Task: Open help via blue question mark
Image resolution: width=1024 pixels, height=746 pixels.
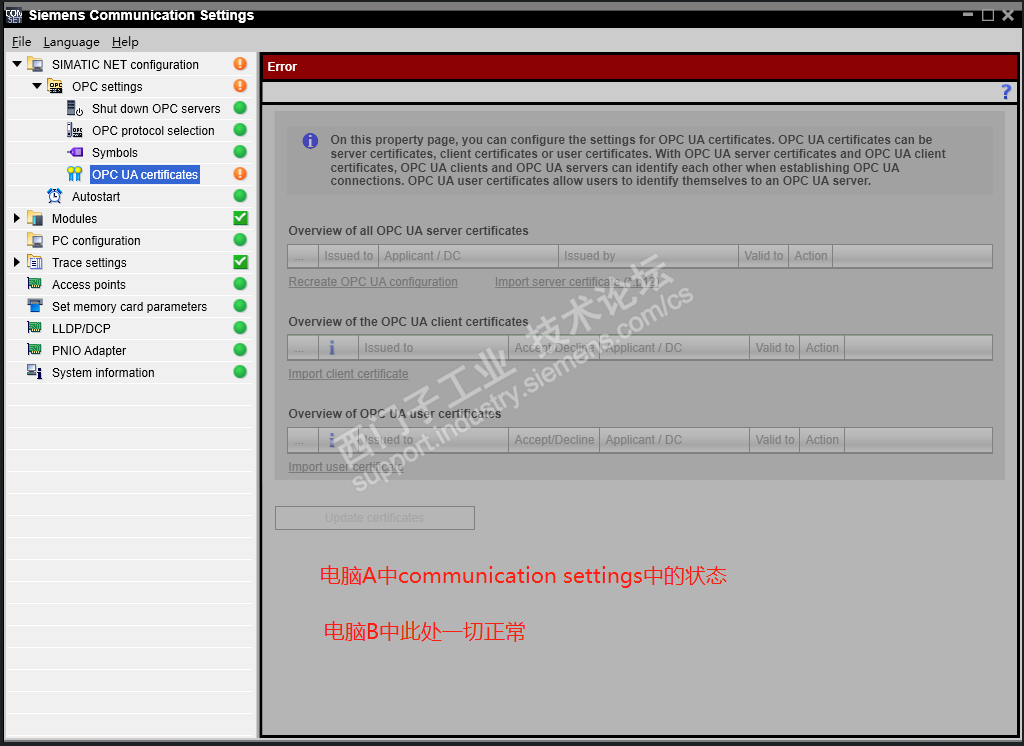Action: [x=1006, y=92]
